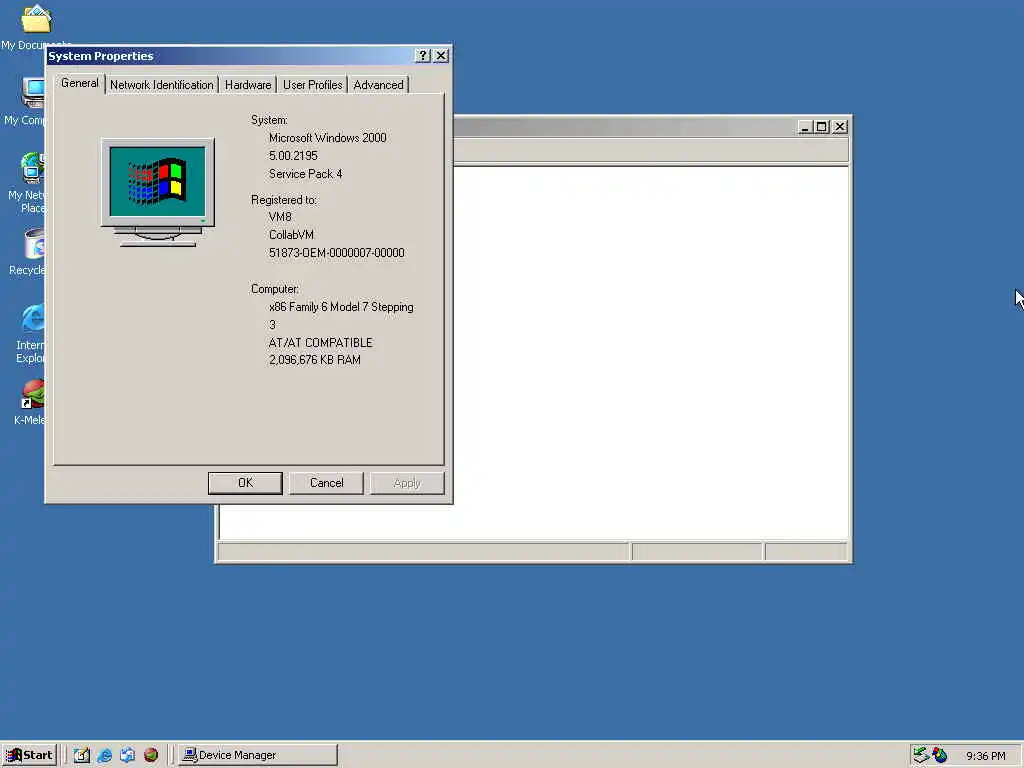The image size is (1024, 768).
Task: Open the Start menu
Action: 29,755
